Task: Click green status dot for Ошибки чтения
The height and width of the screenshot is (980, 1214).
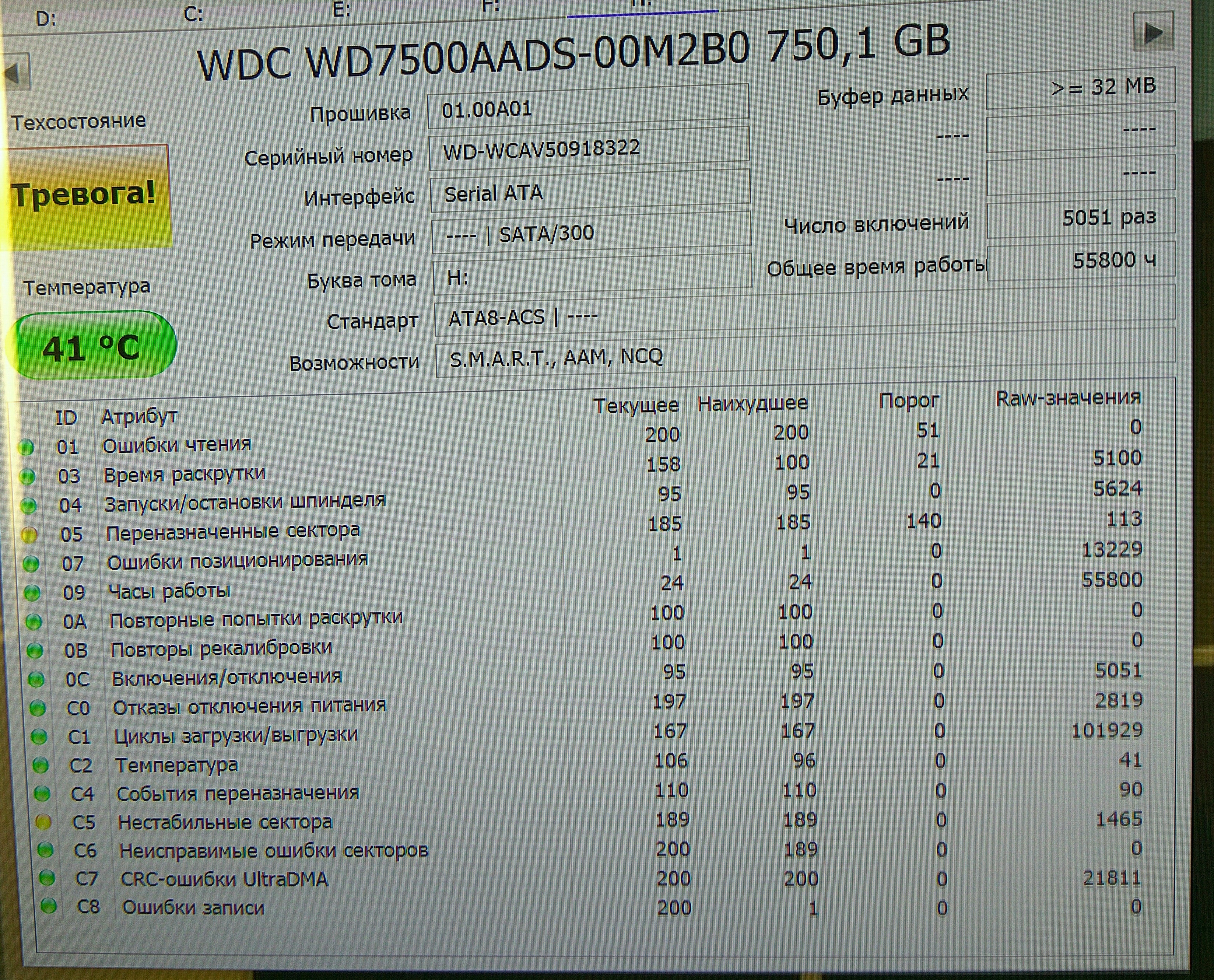Action: coord(26,448)
